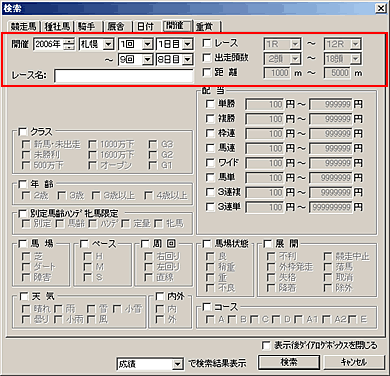The height and width of the screenshot is (376, 390).
Task: Enable the 距離 checkbox
Action: tap(207, 72)
